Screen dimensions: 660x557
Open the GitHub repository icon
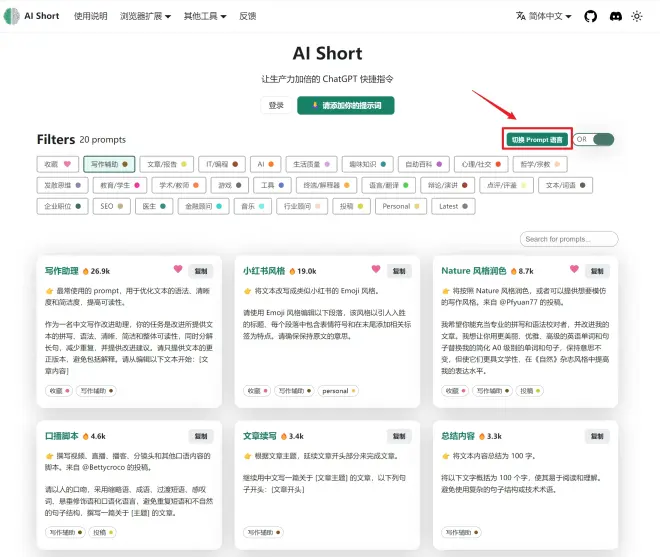click(x=591, y=16)
